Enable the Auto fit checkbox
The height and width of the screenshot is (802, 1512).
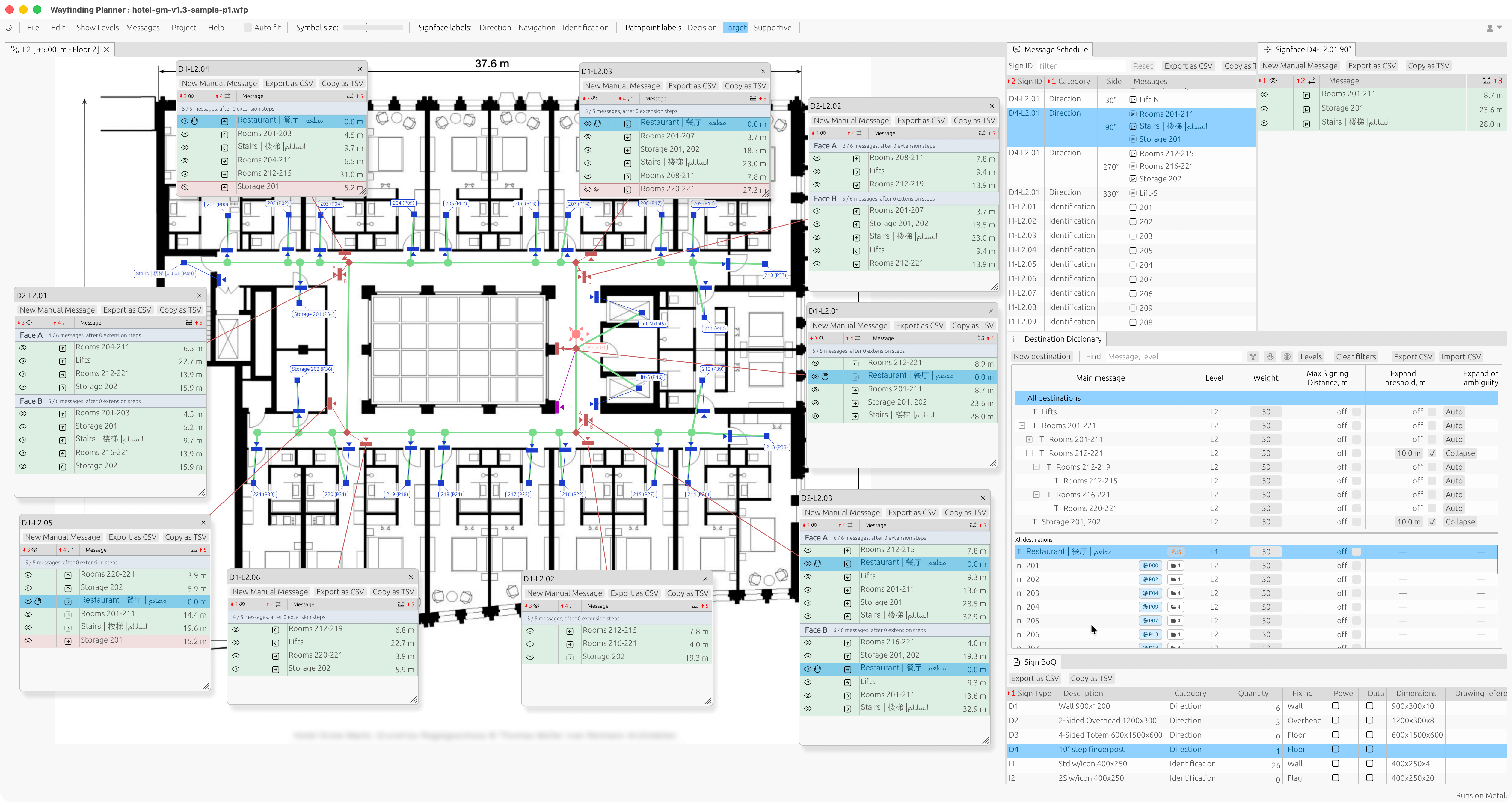tap(248, 28)
